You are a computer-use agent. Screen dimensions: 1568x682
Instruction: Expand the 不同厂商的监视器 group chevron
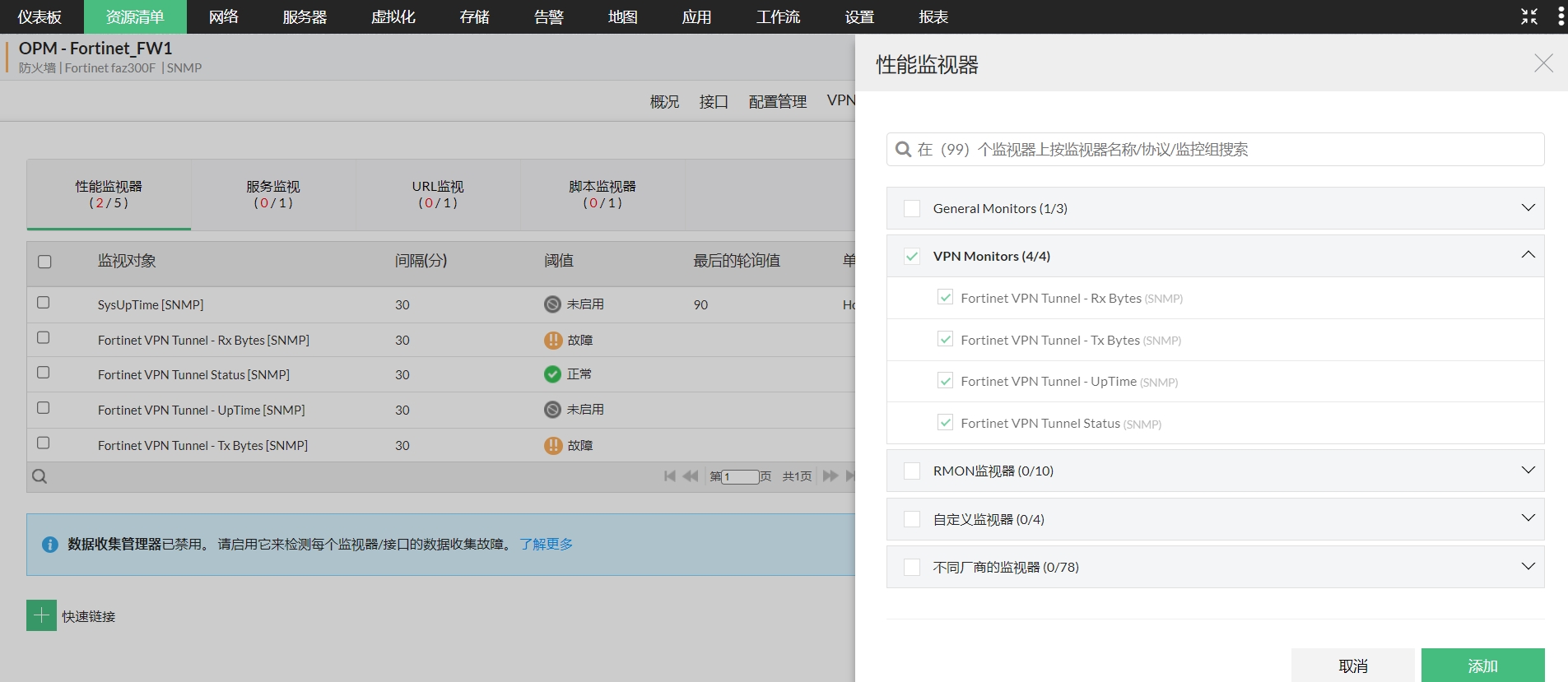[1528, 566]
